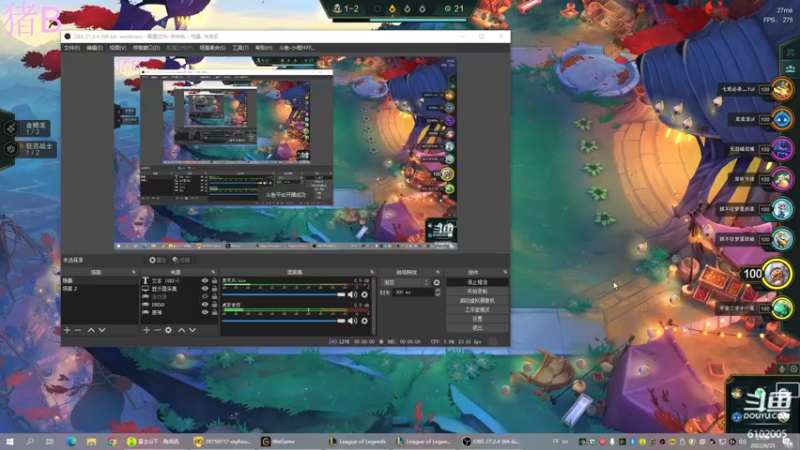Pop out the scenes dock panel
This screenshot has height=450, width=800.
134,272
